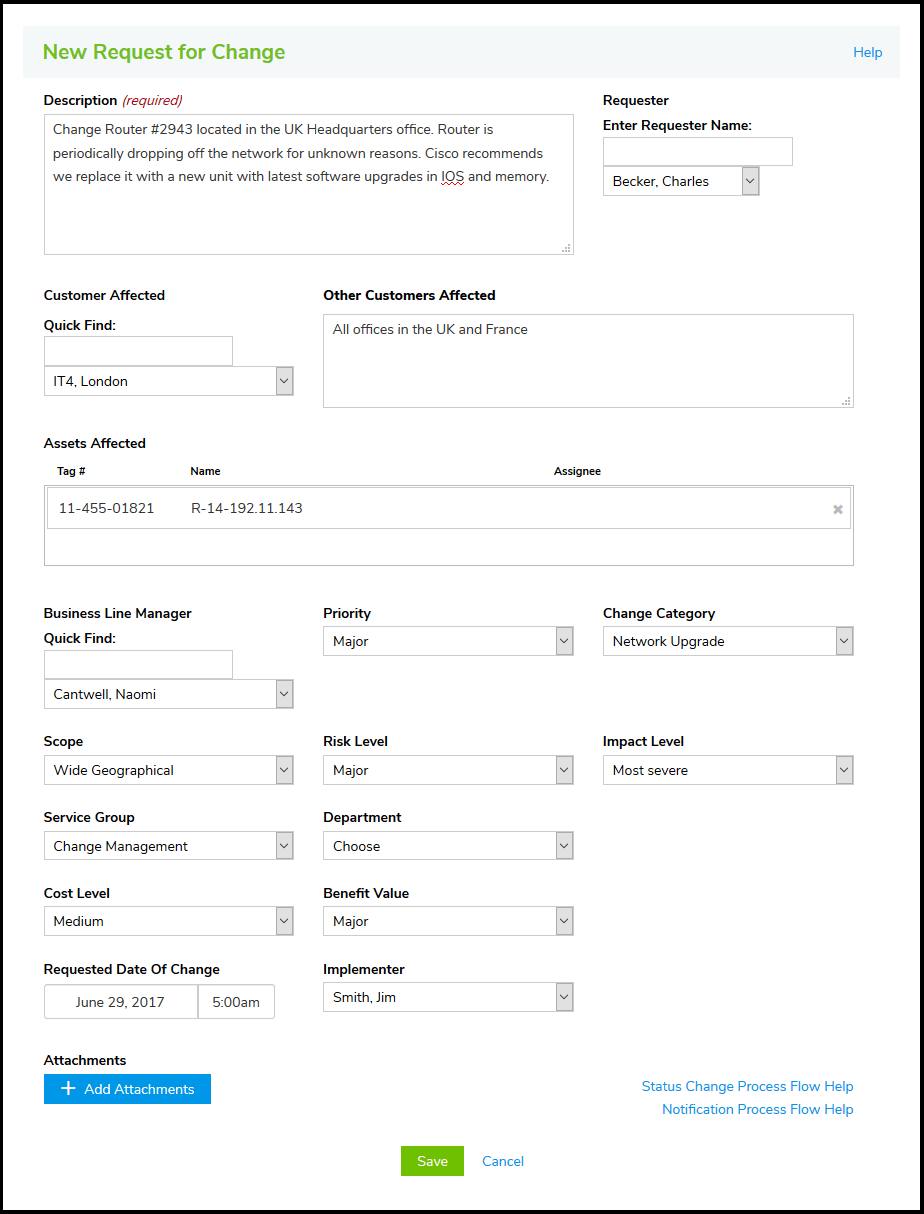This screenshot has height=1214, width=924.
Task: Click the 5:00am time field
Action: 236,1002
